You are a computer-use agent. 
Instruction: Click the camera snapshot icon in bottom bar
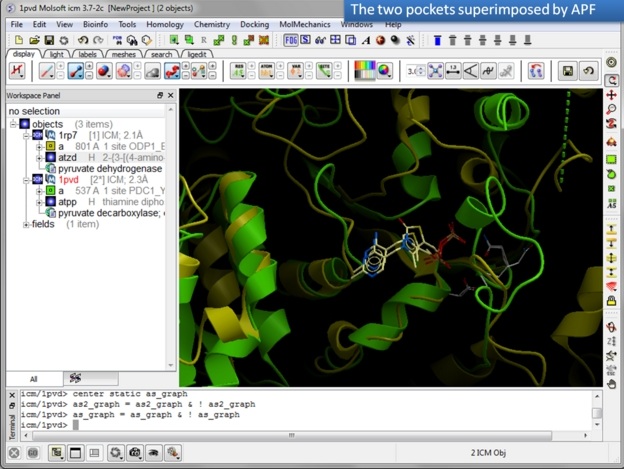(133, 453)
